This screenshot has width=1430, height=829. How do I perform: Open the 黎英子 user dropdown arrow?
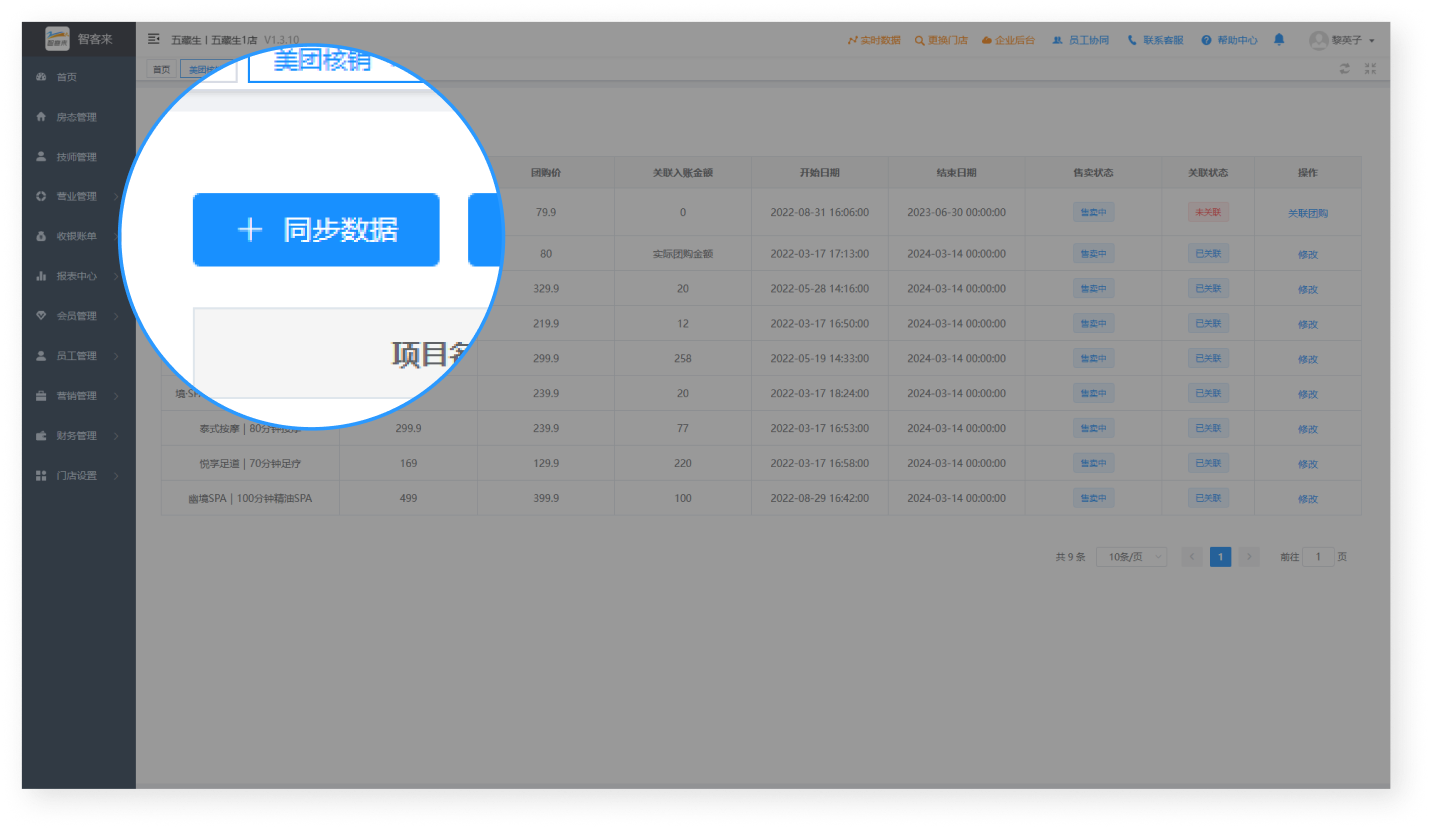[x=1372, y=41]
